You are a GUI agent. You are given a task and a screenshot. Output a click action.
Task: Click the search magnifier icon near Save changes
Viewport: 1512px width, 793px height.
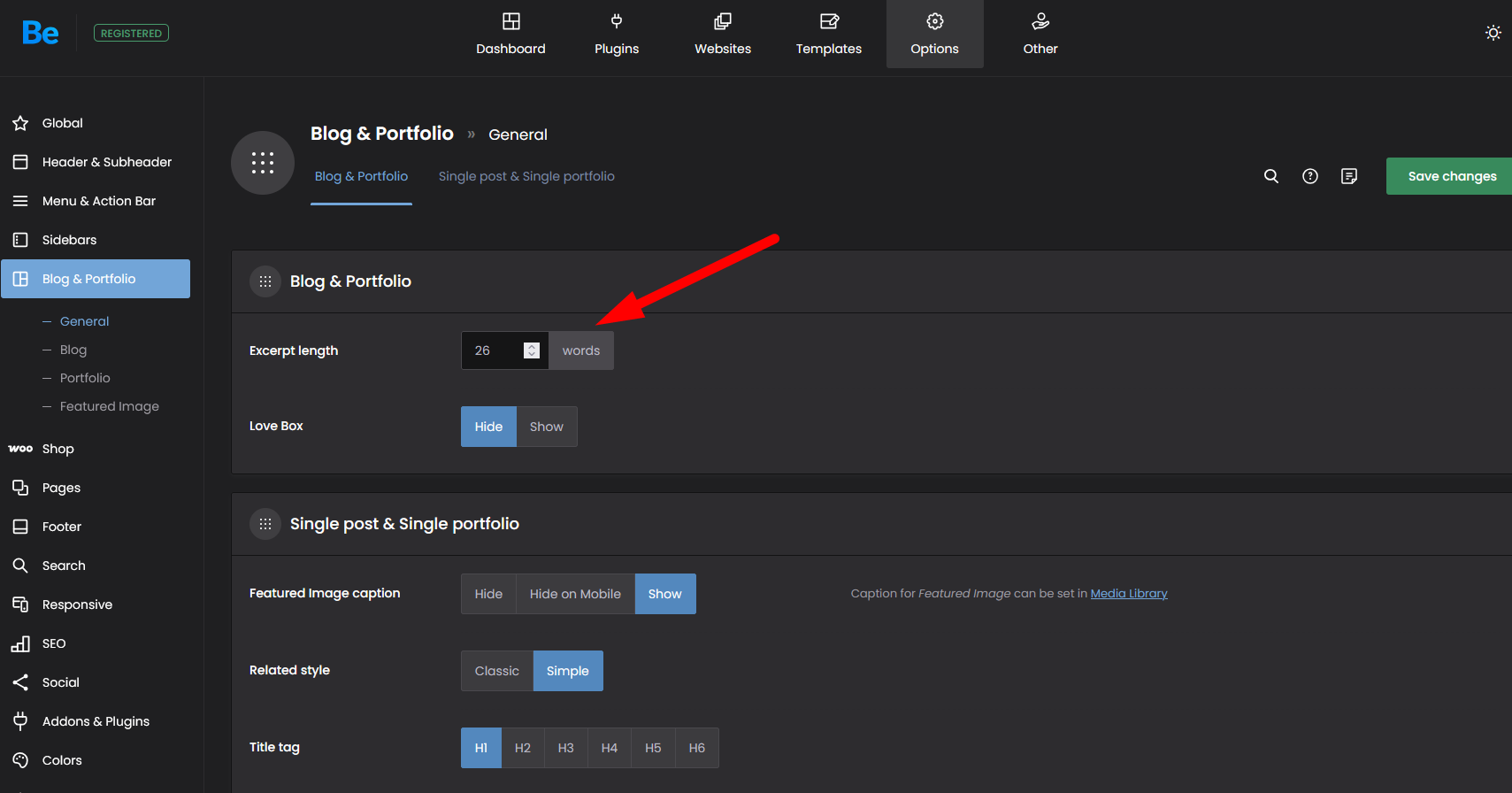tap(1270, 176)
